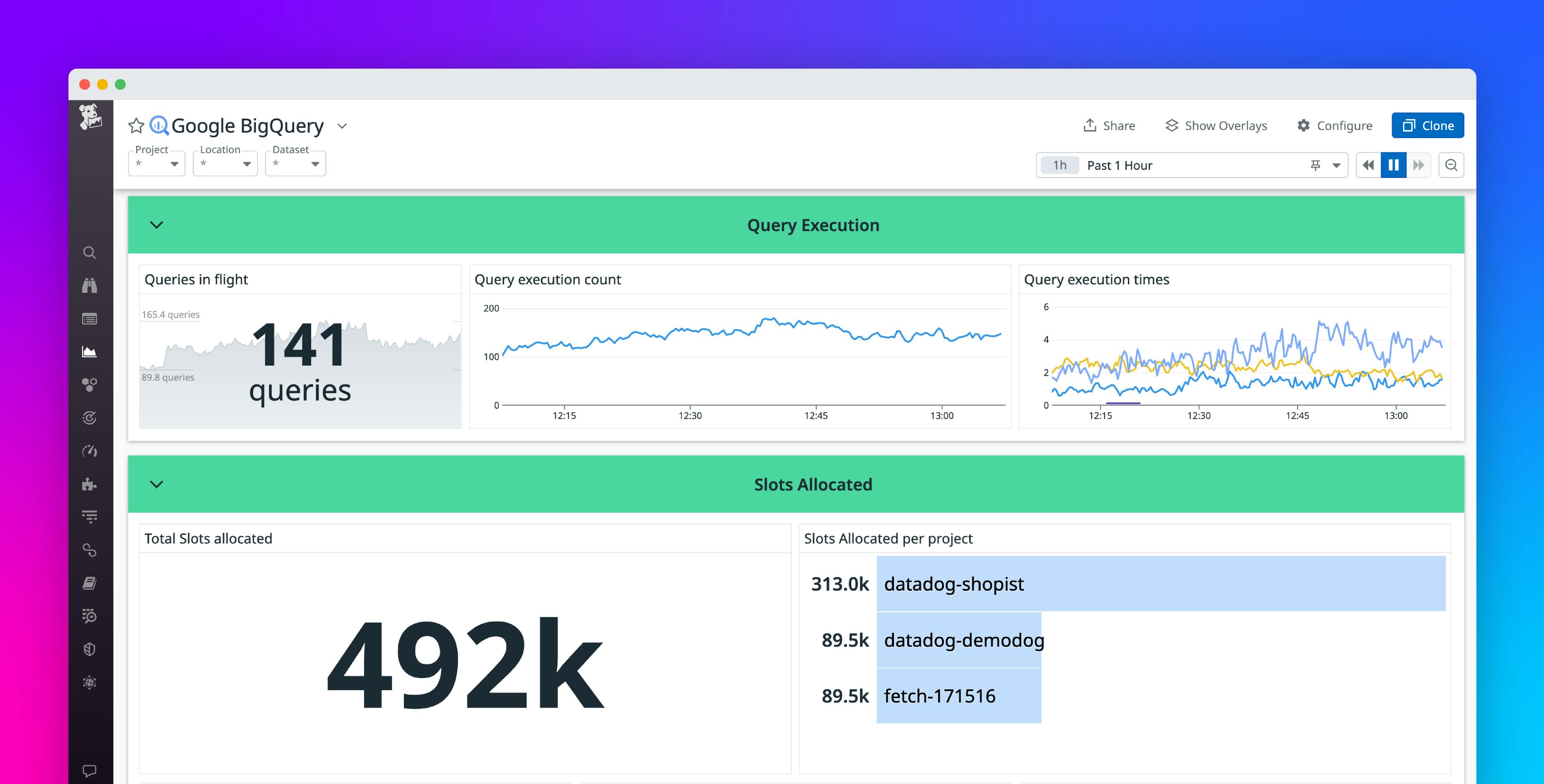Image resolution: width=1544 pixels, height=784 pixels.
Task: Open the Notebooks icon in the sidebar
Action: (90, 583)
